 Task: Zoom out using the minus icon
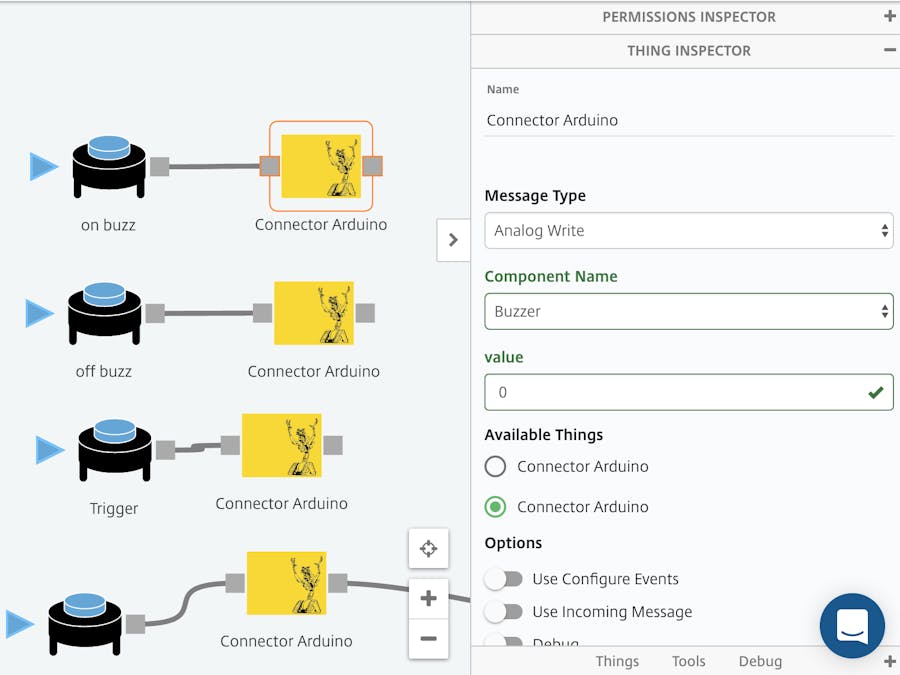pos(428,640)
